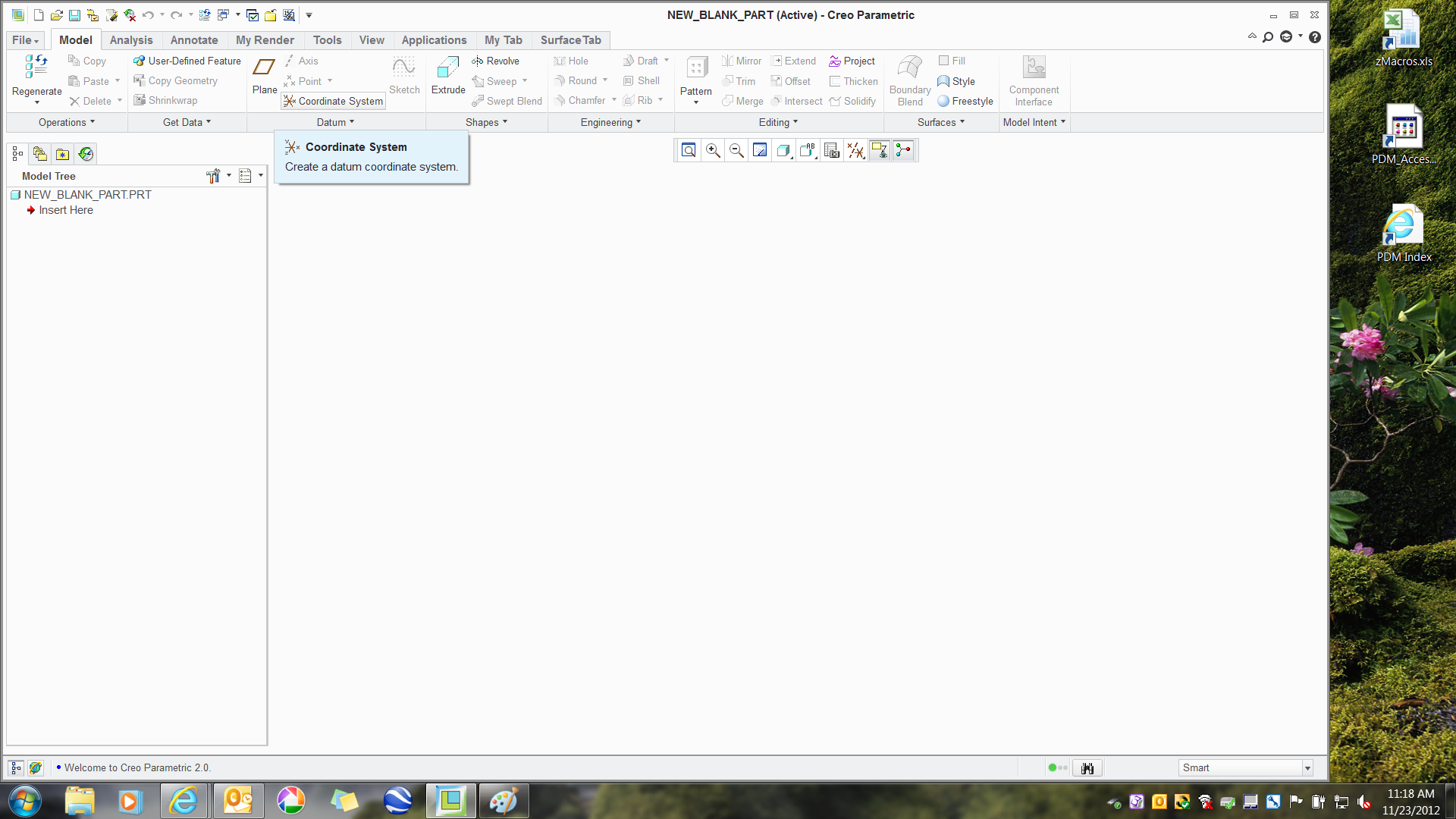Open Internet Explorer from the taskbar
This screenshot has width=1456, height=819.
click(184, 801)
